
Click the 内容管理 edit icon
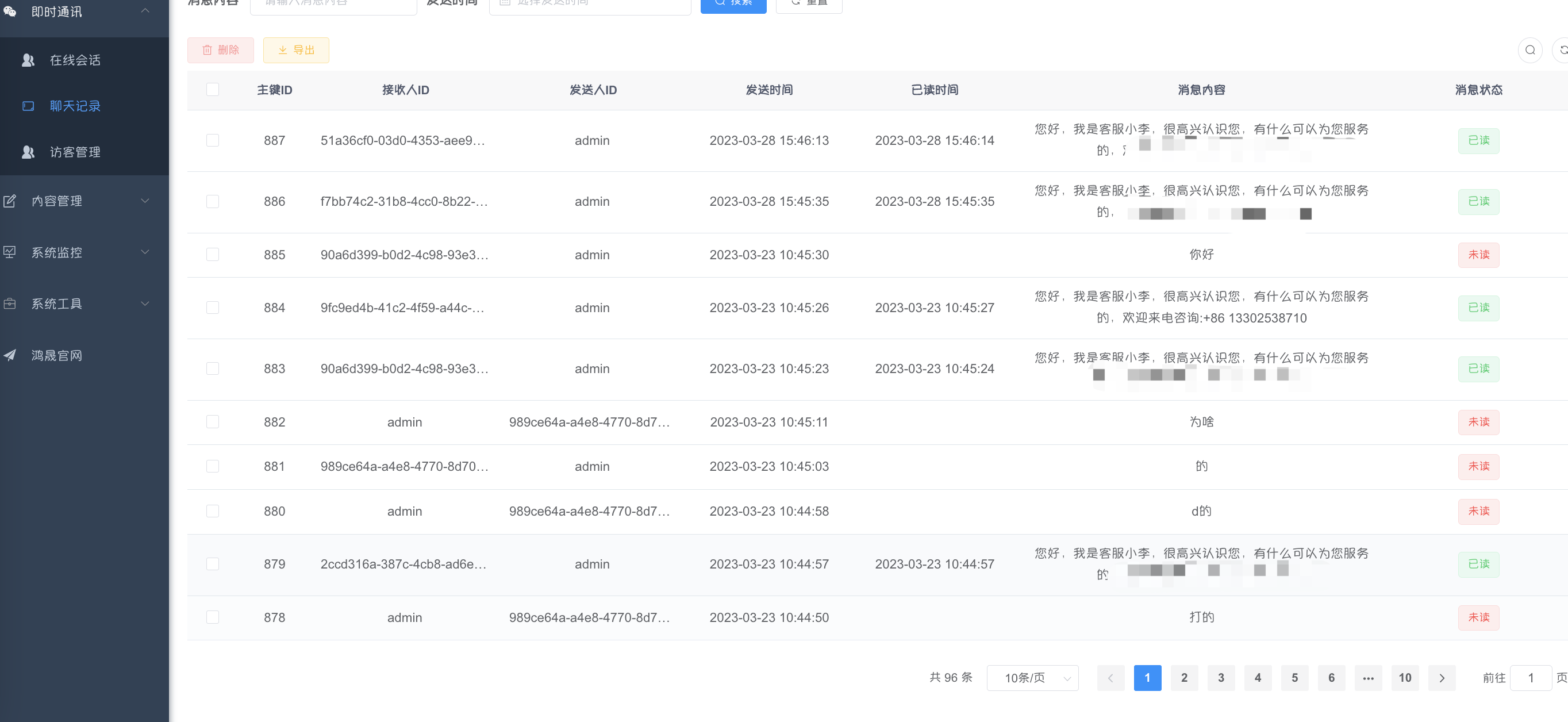[10, 201]
